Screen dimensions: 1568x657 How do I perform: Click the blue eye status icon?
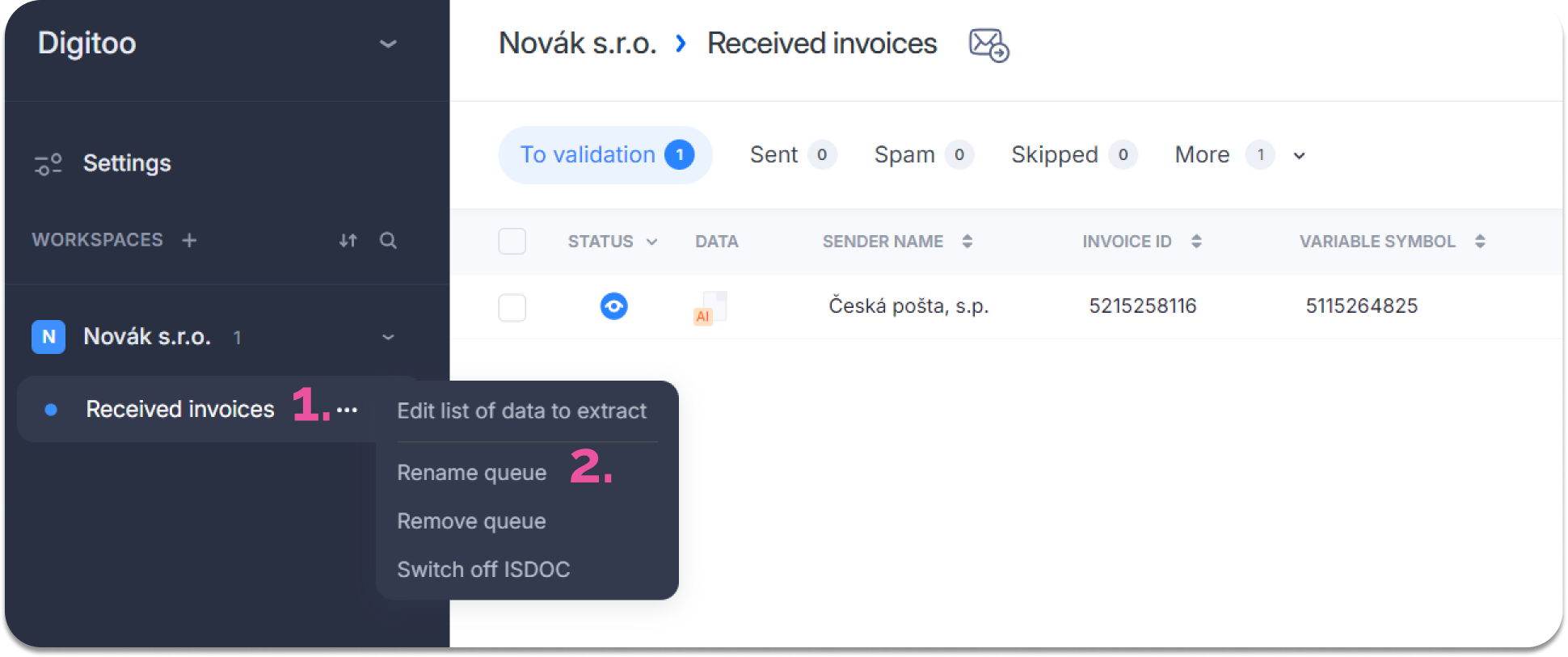[614, 306]
